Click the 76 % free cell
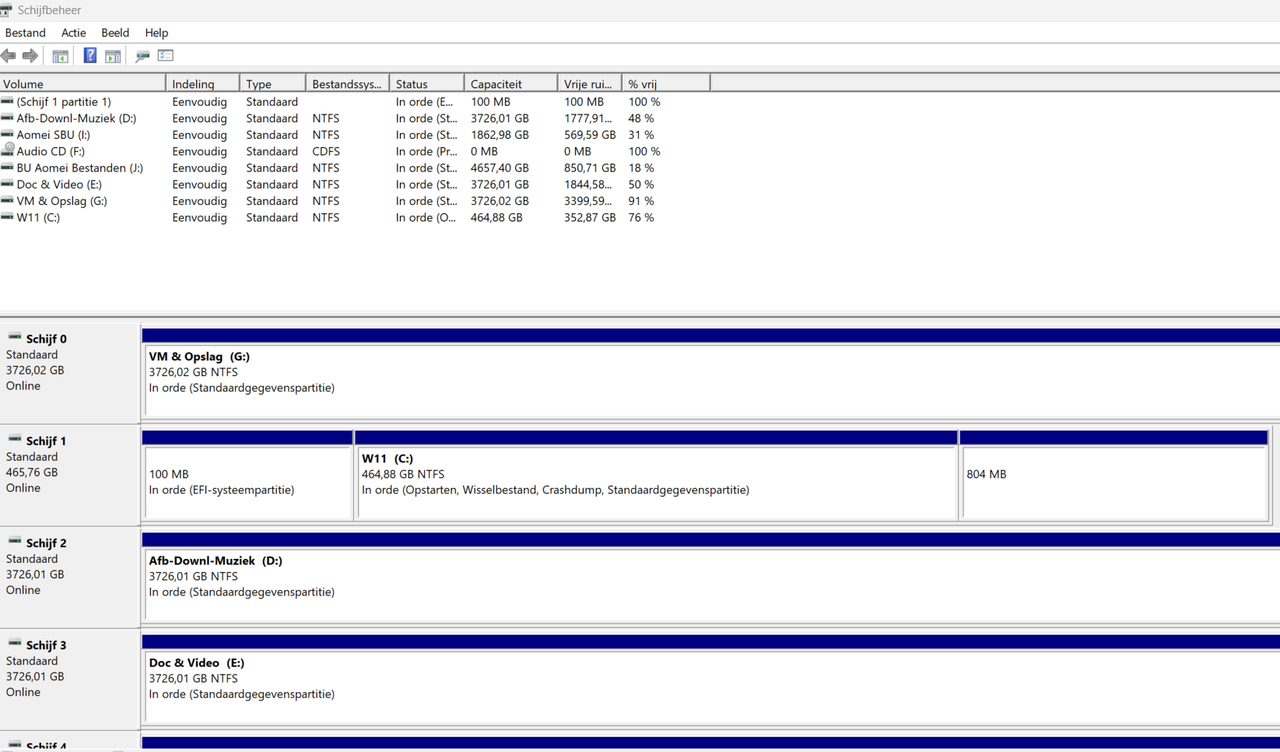1280x752 pixels. (x=641, y=217)
